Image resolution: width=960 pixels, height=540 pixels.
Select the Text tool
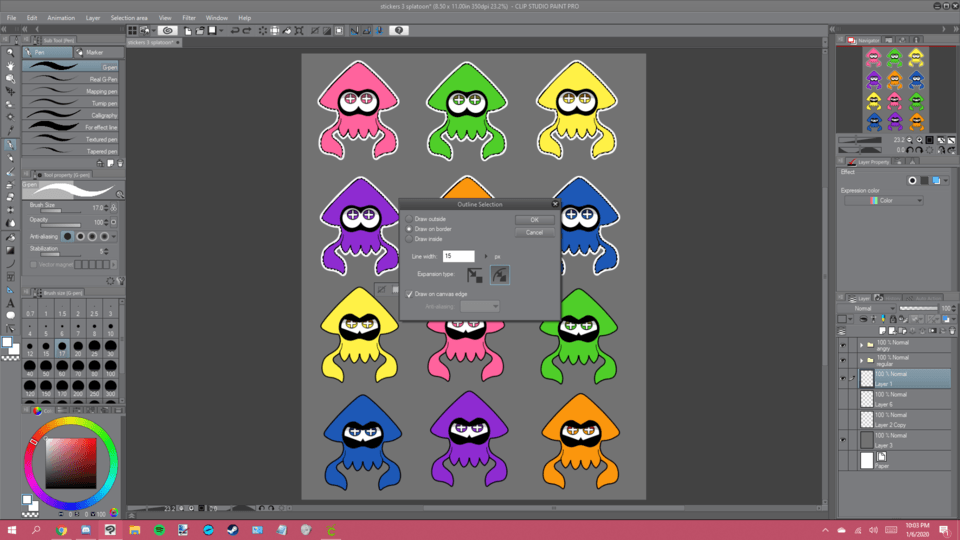[10, 303]
